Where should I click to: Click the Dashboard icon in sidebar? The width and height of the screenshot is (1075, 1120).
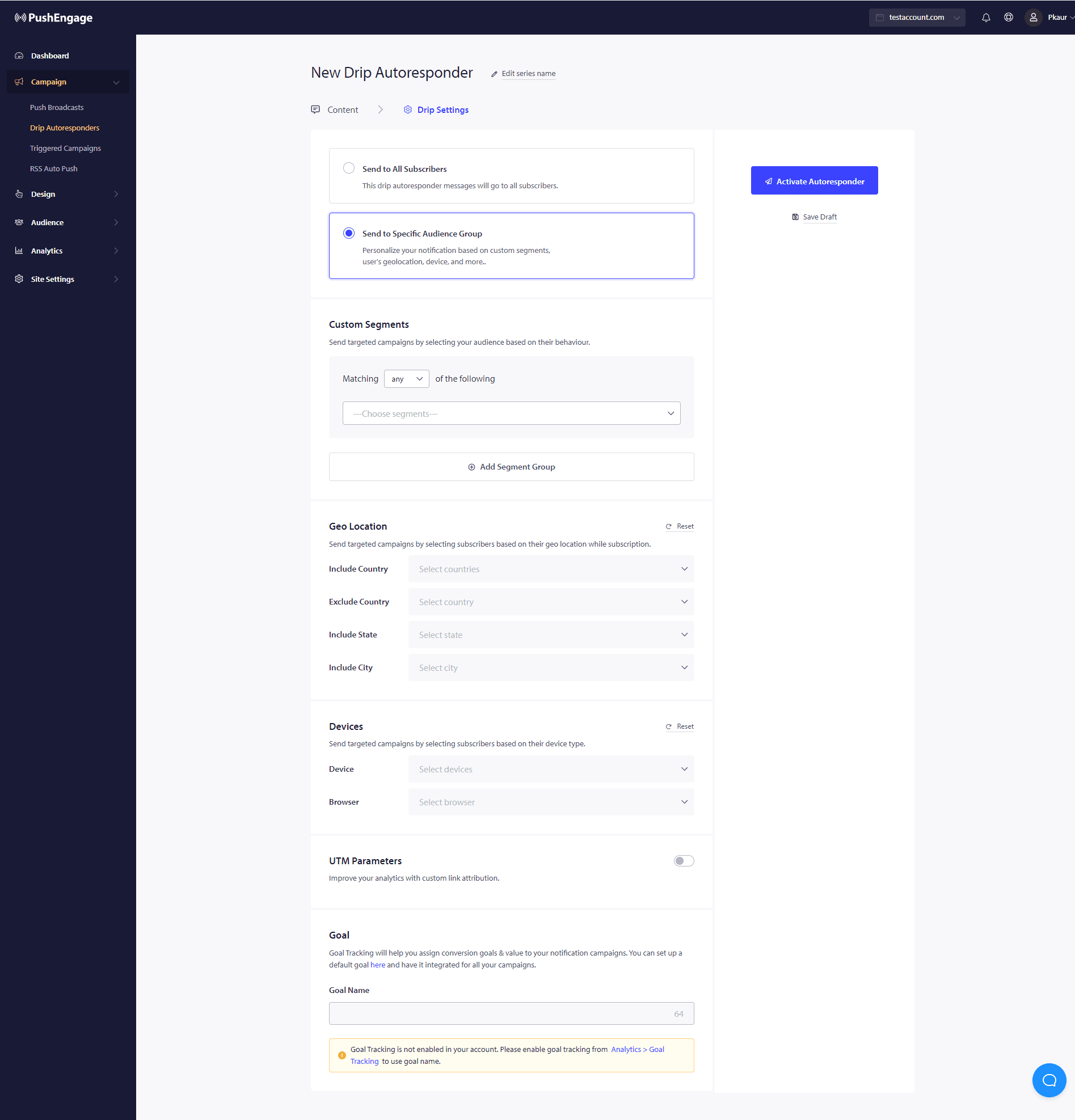[x=19, y=56]
